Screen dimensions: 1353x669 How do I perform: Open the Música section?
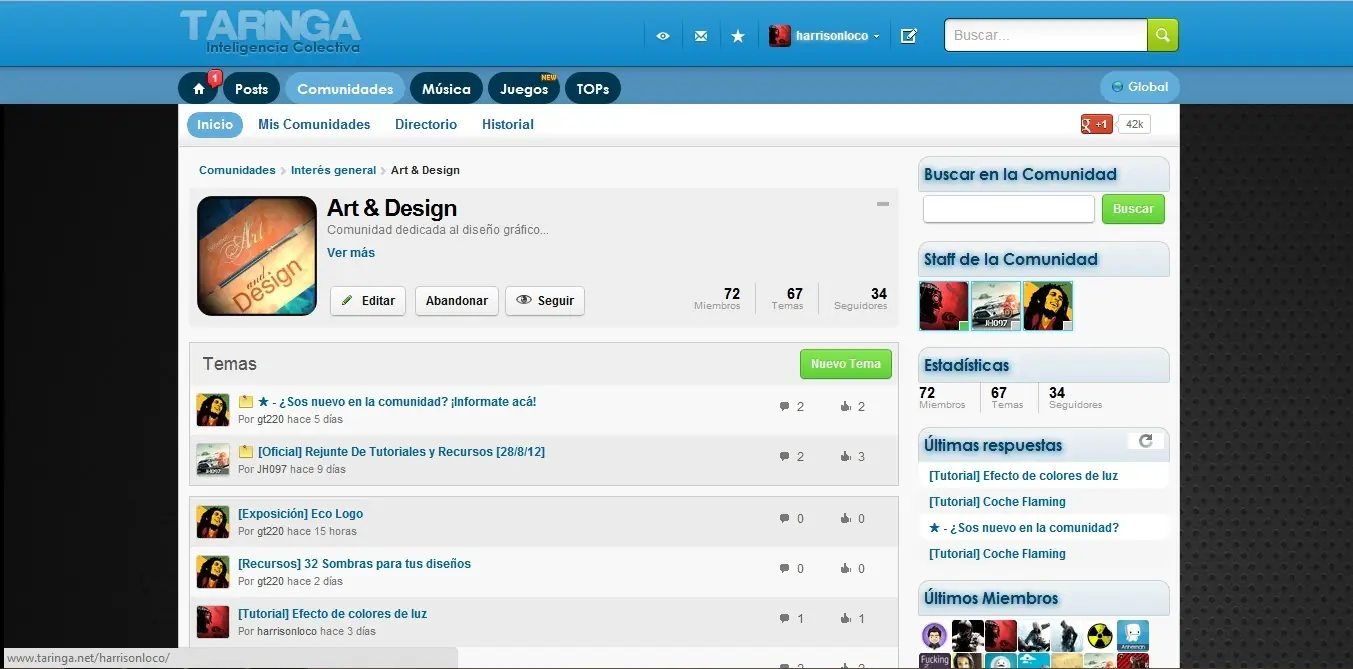click(x=446, y=89)
